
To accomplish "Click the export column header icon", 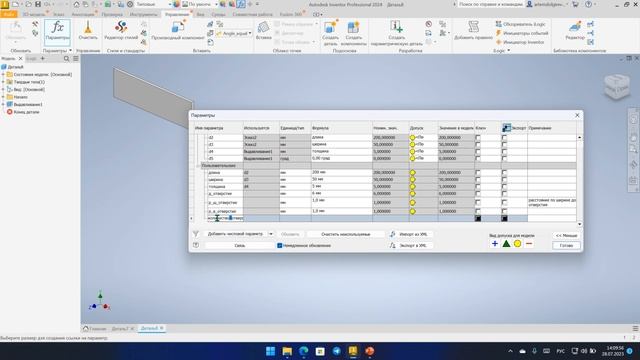I will pos(507,128).
